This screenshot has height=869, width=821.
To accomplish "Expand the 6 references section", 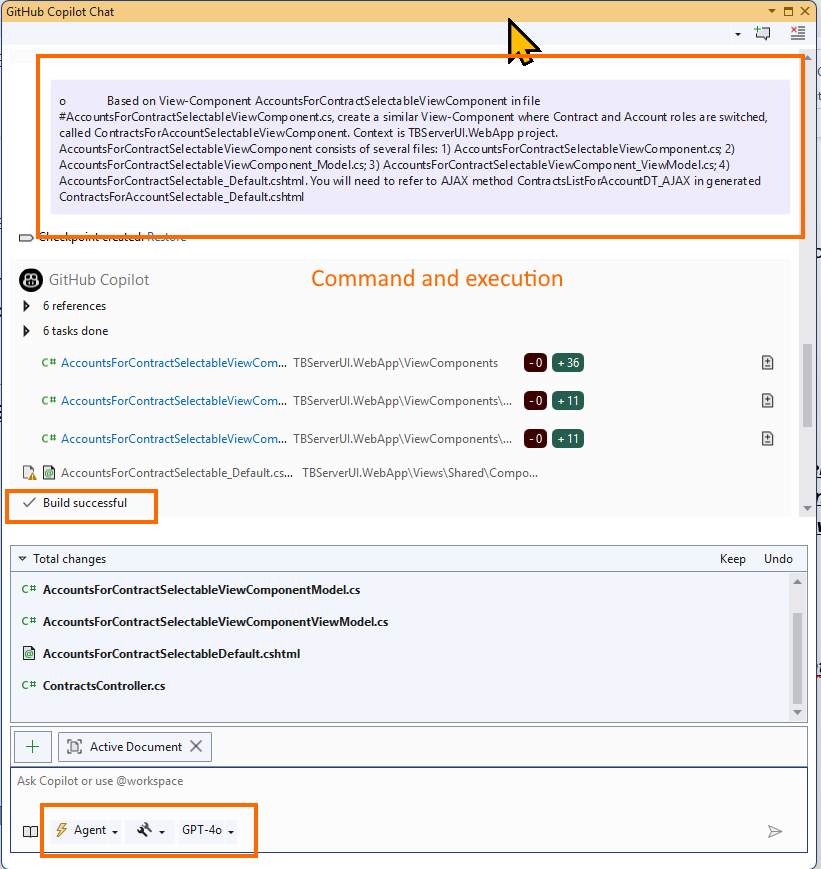I will click(x=26, y=306).
